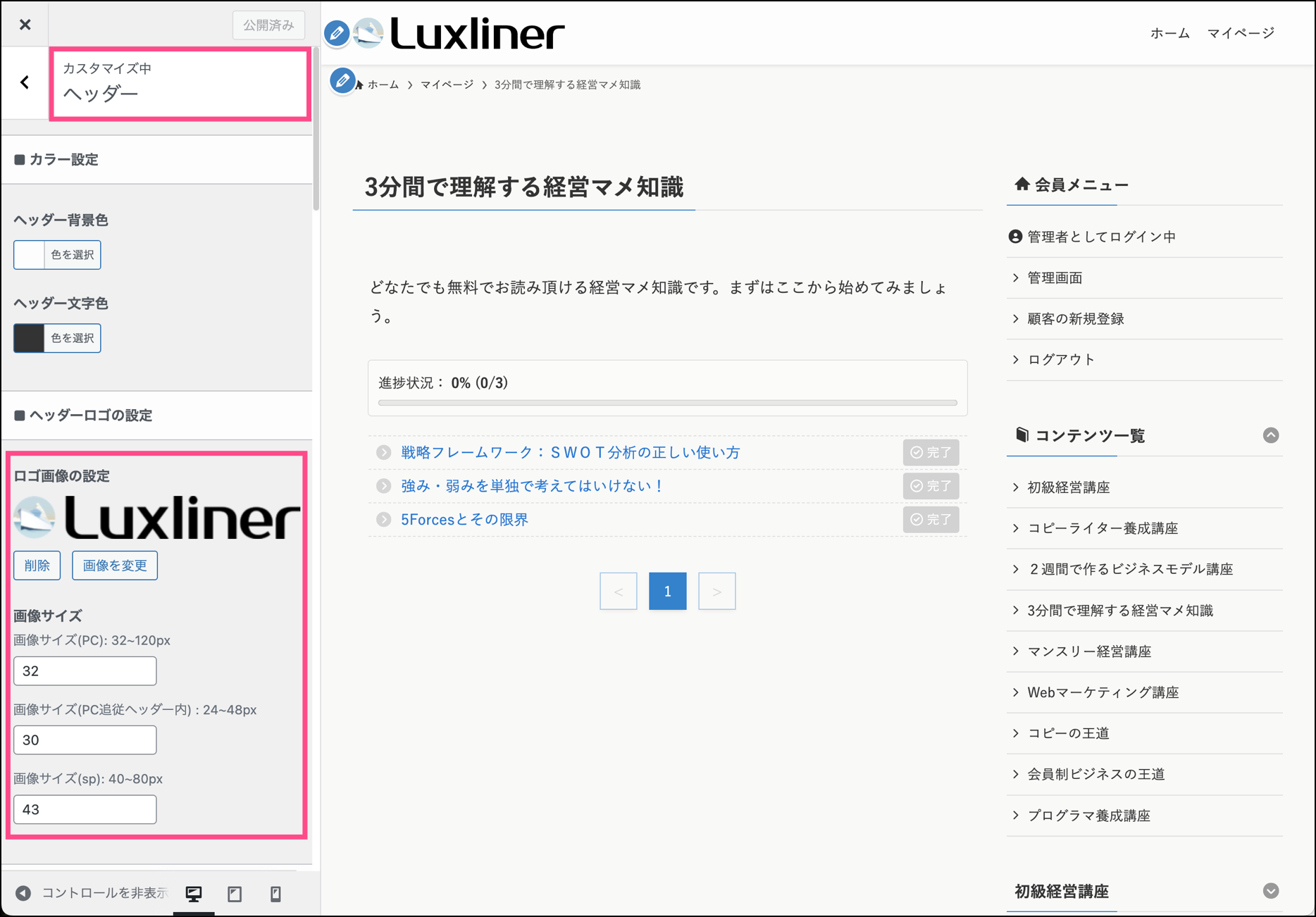This screenshot has width=1316, height=917.
Task: Open the ヘッダー背景色 color picker
Action: pyautogui.click(x=57, y=255)
